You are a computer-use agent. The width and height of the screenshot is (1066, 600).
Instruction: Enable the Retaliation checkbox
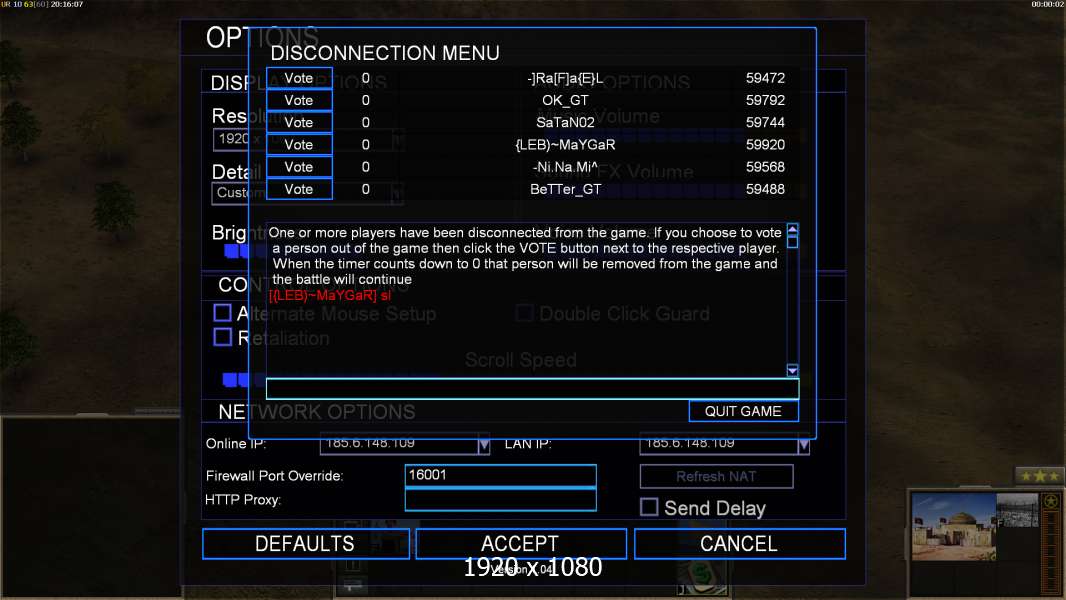click(222, 337)
